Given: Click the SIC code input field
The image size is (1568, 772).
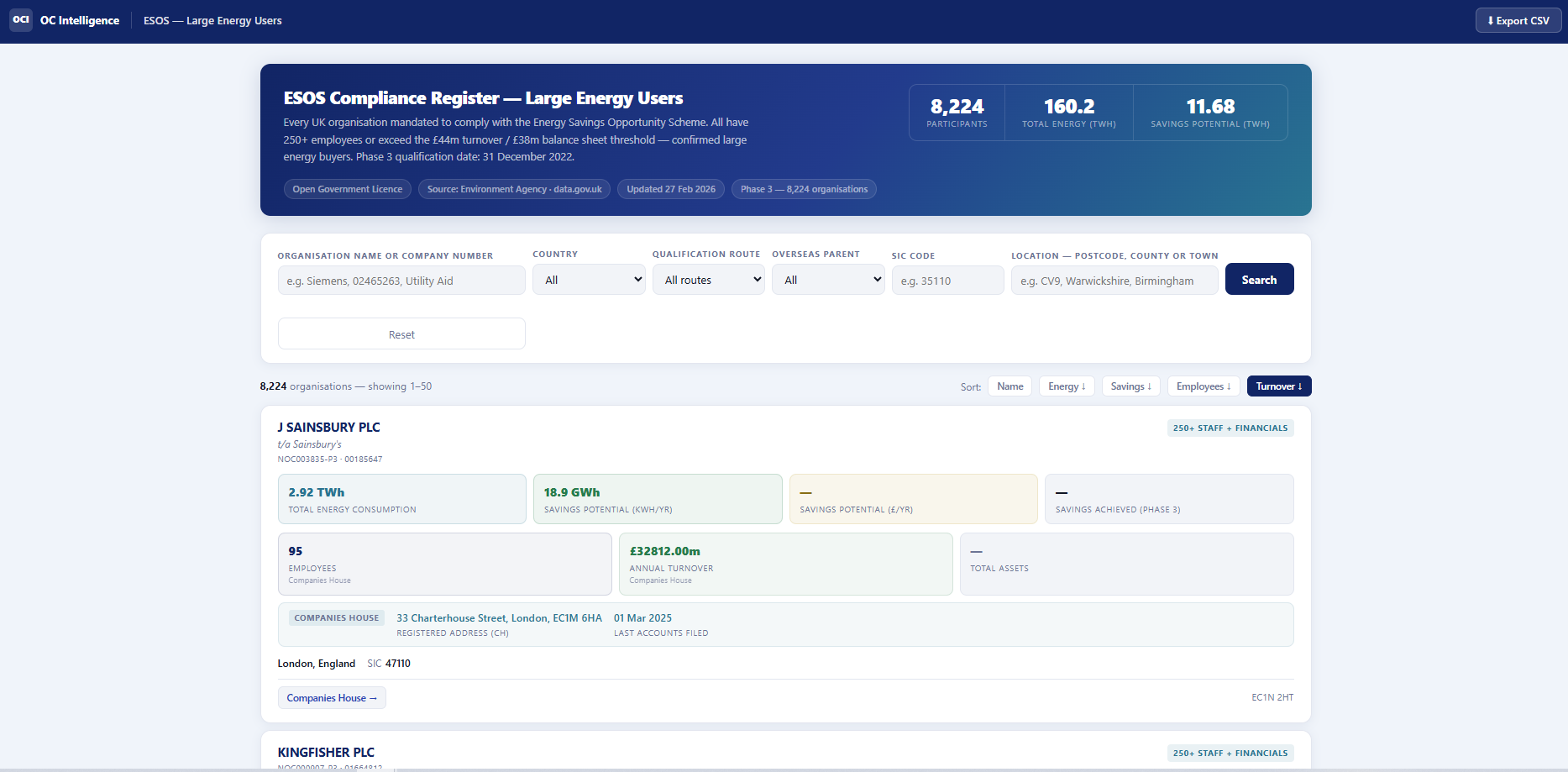Looking at the screenshot, I should (947, 281).
